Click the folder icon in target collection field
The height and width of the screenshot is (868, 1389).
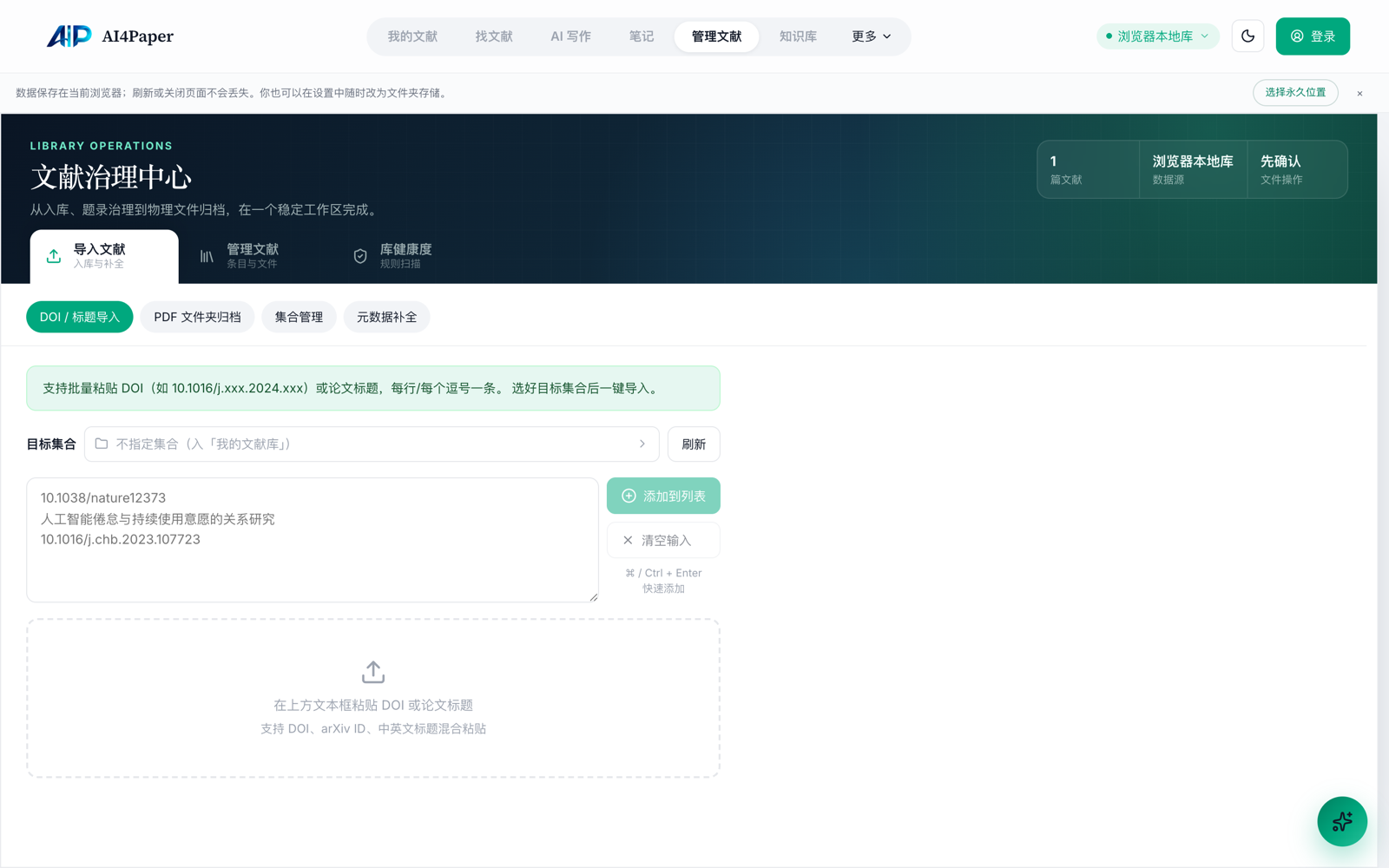(102, 444)
